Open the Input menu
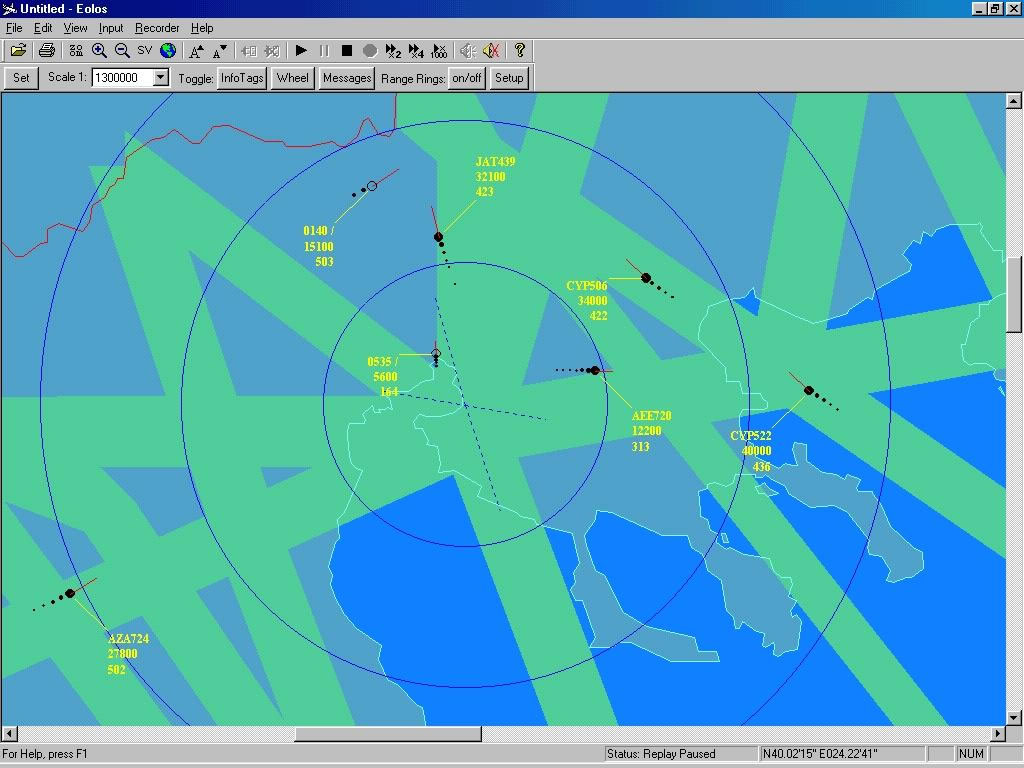This screenshot has width=1024, height=768. click(x=111, y=28)
